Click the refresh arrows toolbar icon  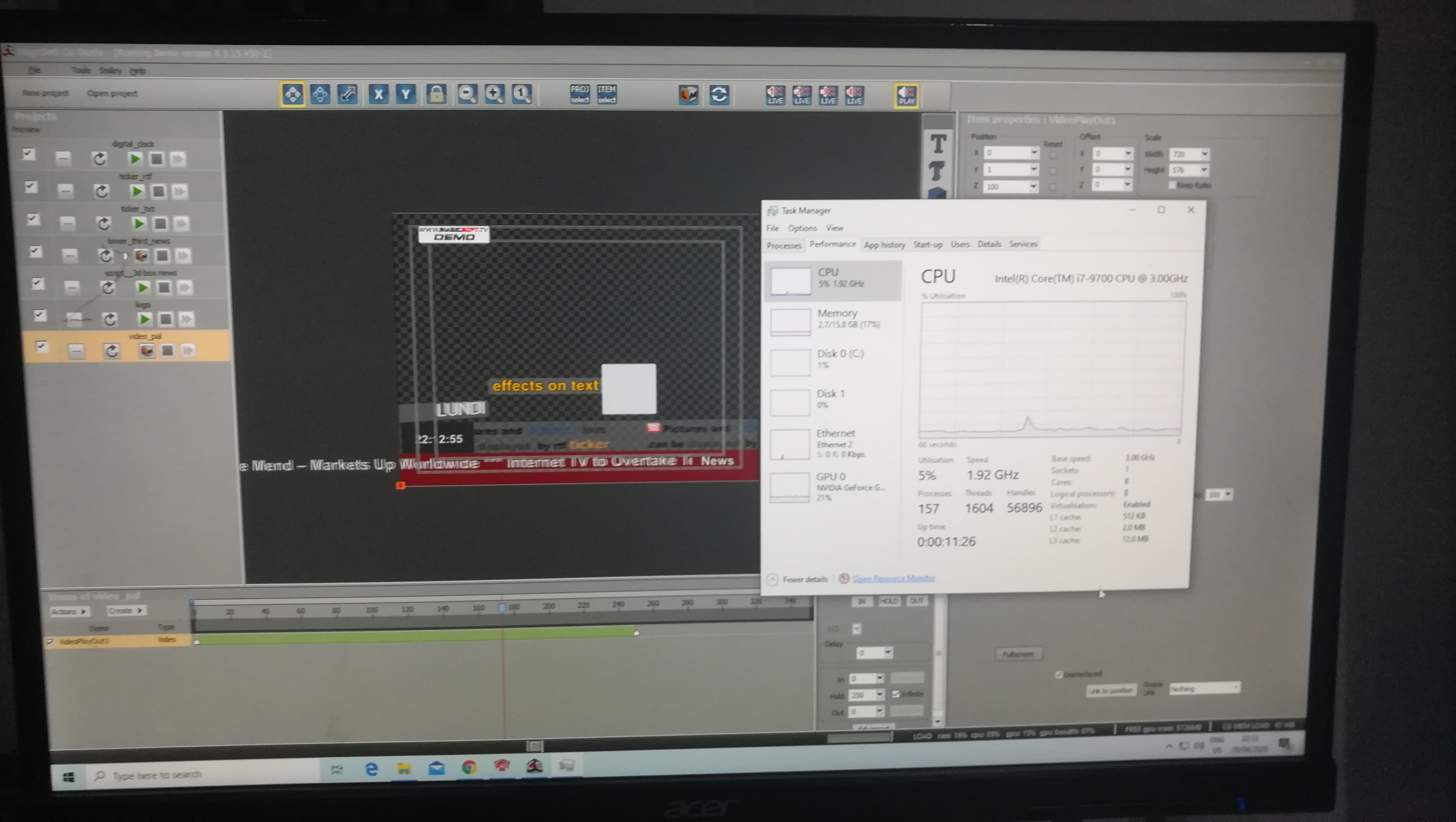click(x=719, y=94)
